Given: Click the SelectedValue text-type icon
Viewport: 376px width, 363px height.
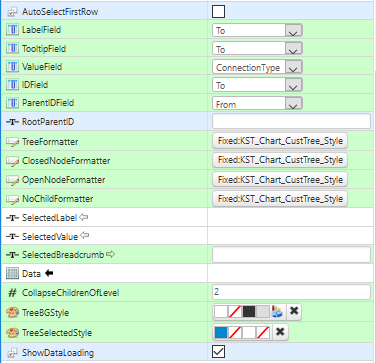Looking at the screenshot, I should 12,237.
